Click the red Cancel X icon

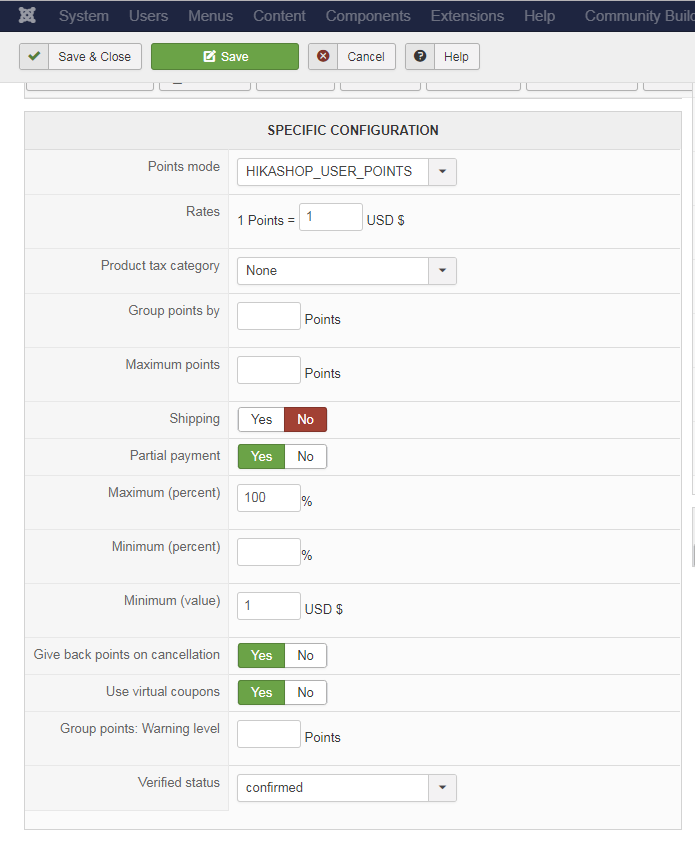click(x=323, y=57)
